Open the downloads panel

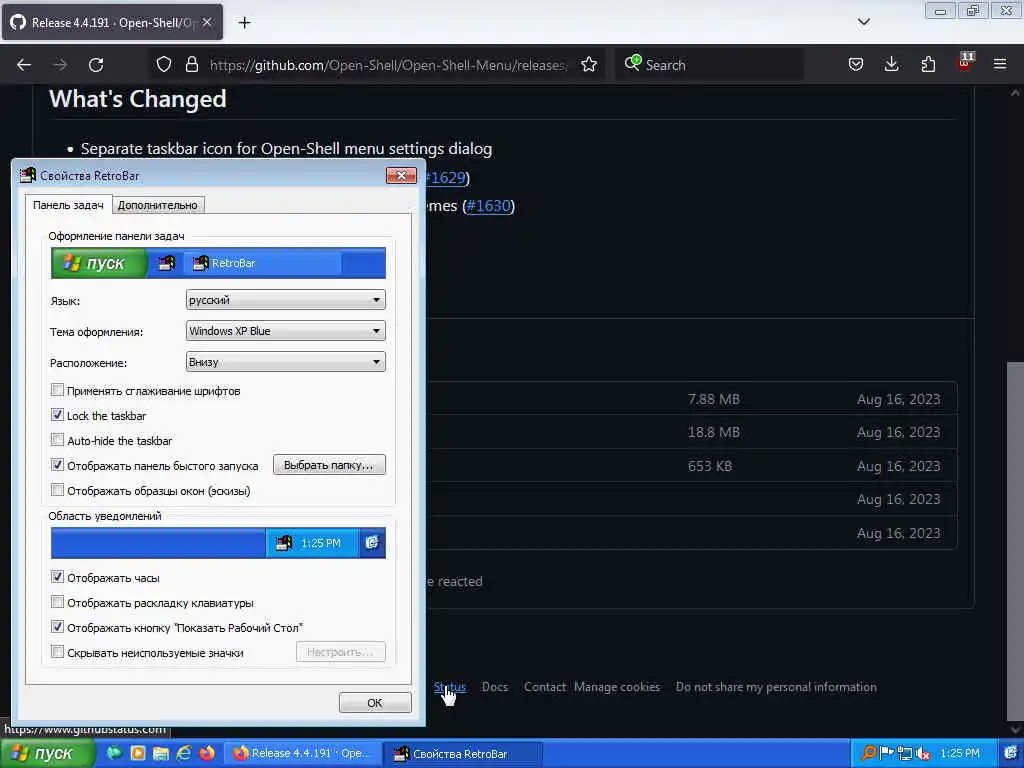(891, 65)
